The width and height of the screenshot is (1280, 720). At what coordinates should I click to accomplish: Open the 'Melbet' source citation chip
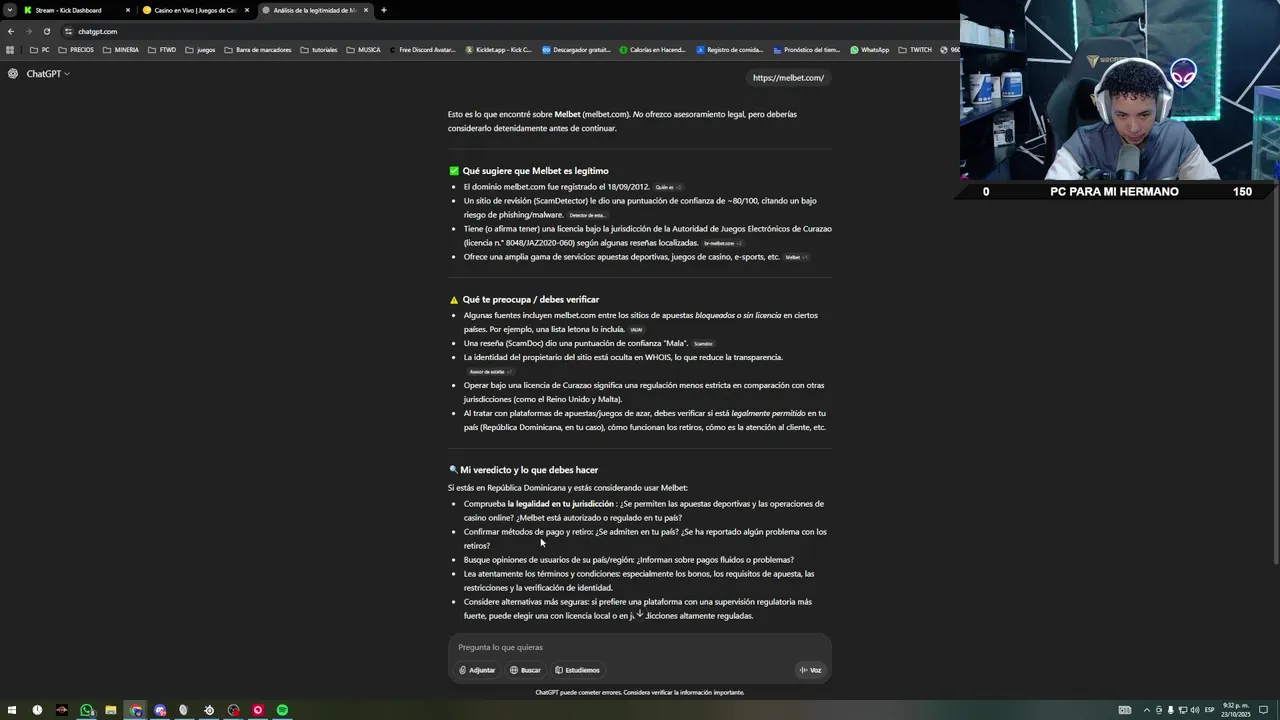click(796, 257)
